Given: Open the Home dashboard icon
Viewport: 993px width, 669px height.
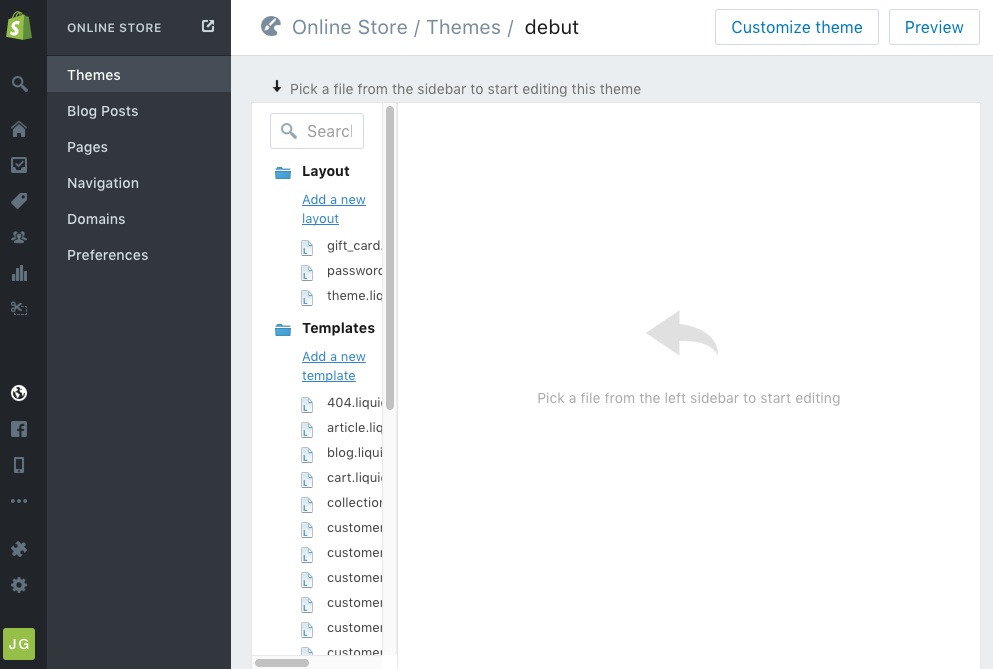Looking at the screenshot, I should pyautogui.click(x=19, y=129).
